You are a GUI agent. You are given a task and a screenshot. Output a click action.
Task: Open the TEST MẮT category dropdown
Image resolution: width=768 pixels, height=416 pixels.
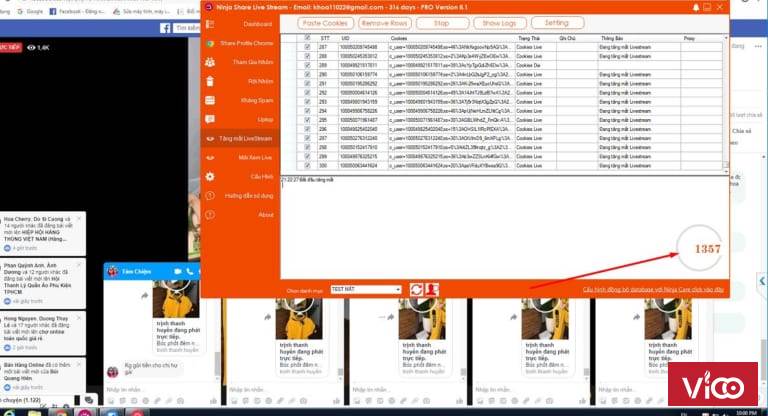366,290
